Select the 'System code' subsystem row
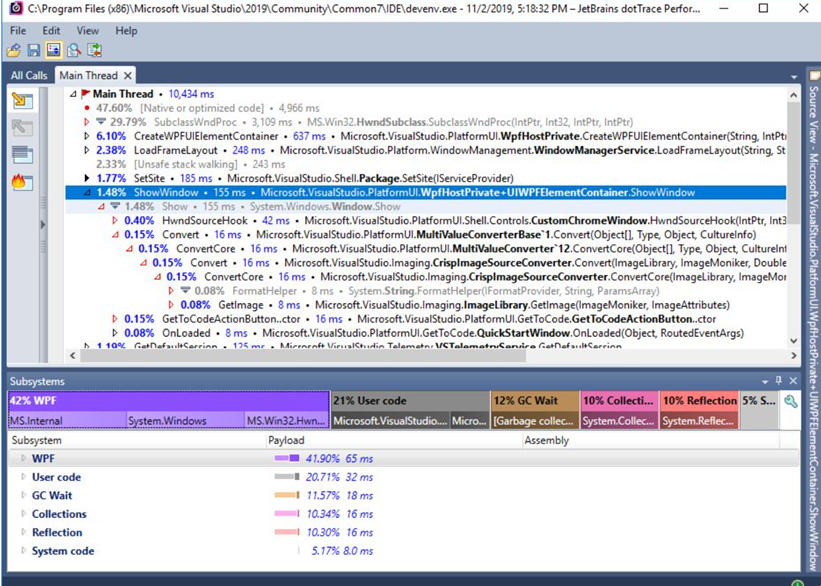 (x=404, y=550)
